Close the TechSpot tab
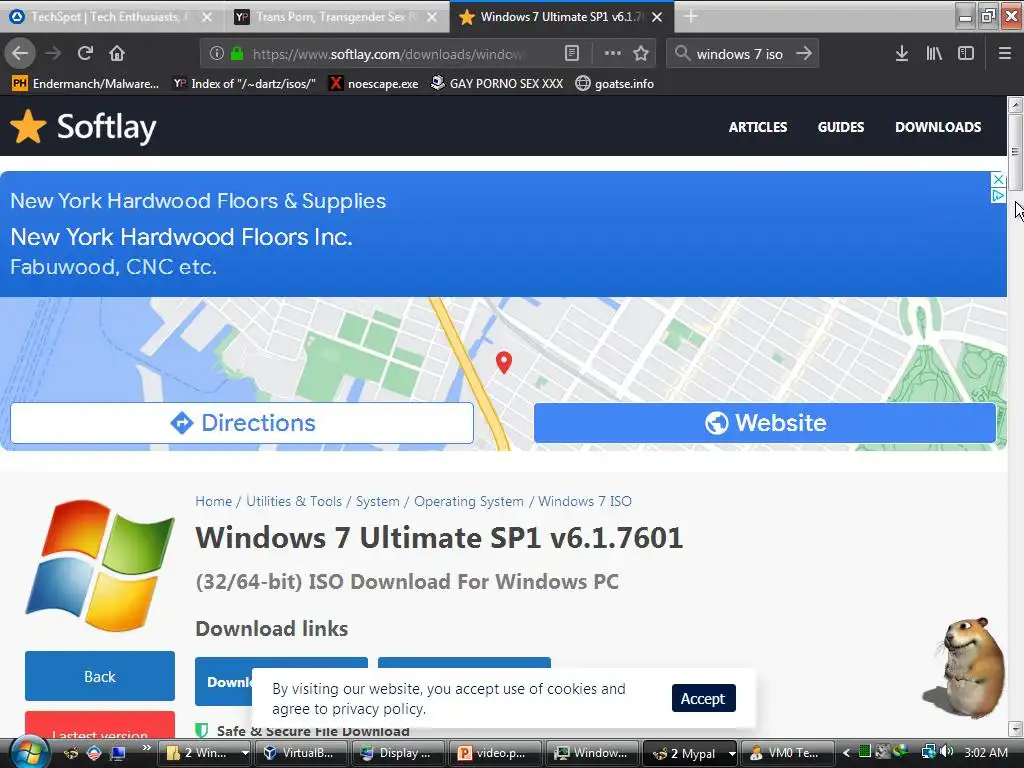 tap(207, 17)
